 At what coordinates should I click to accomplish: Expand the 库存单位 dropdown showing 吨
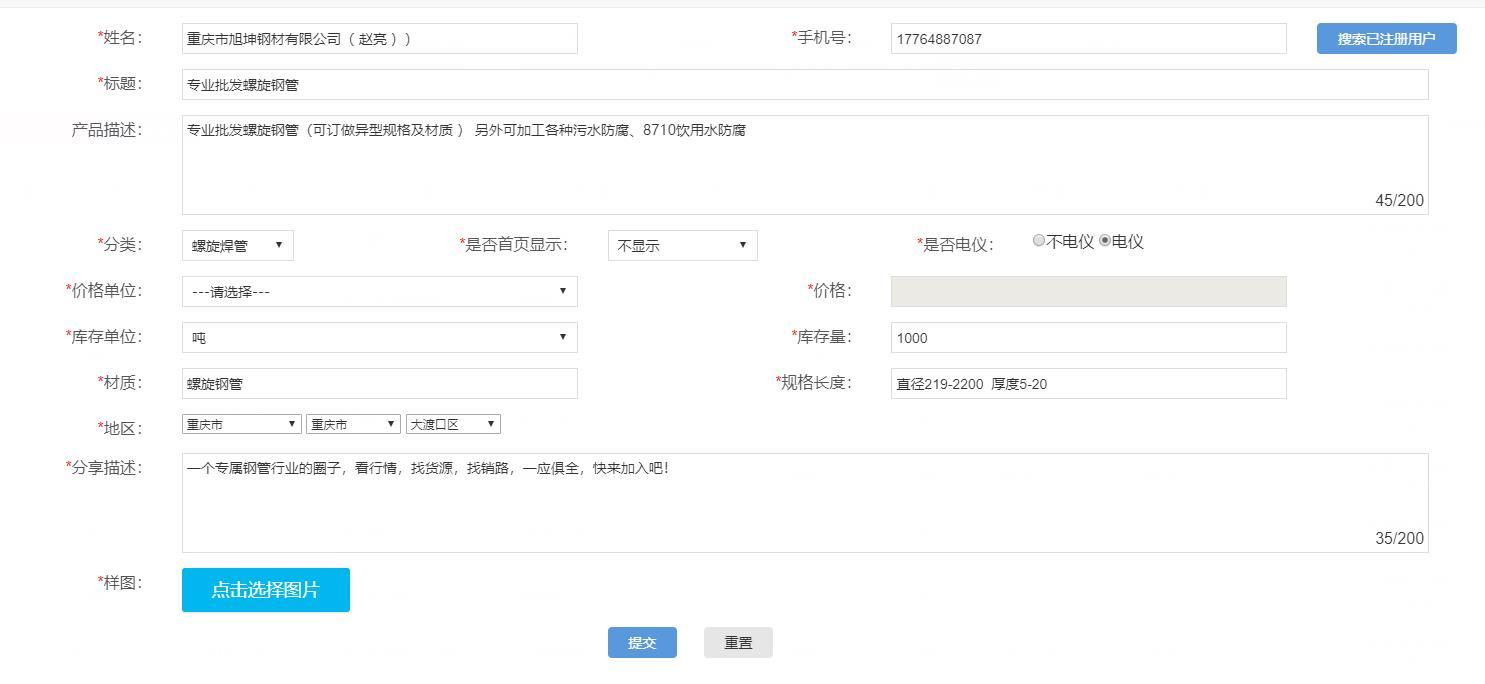[379, 337]
